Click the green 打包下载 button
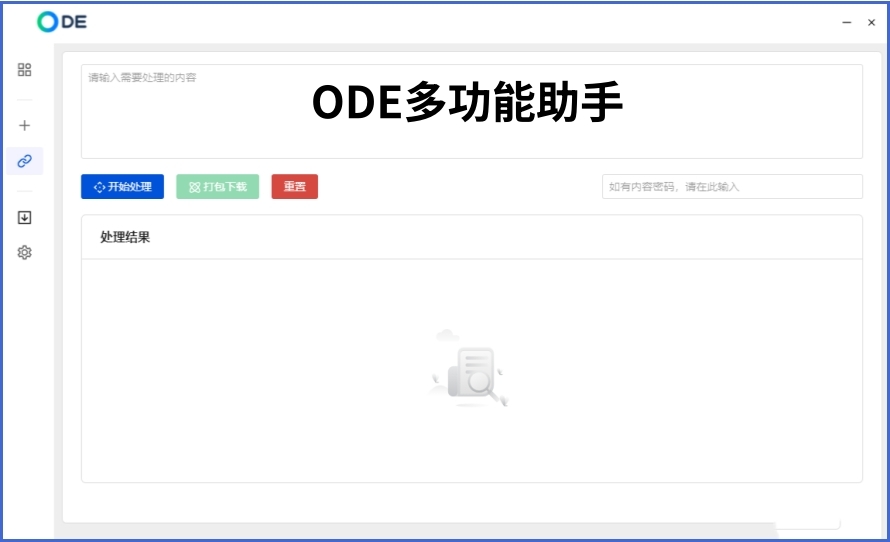The height and width of the screenshot is (542, 890). click(217, 187)
